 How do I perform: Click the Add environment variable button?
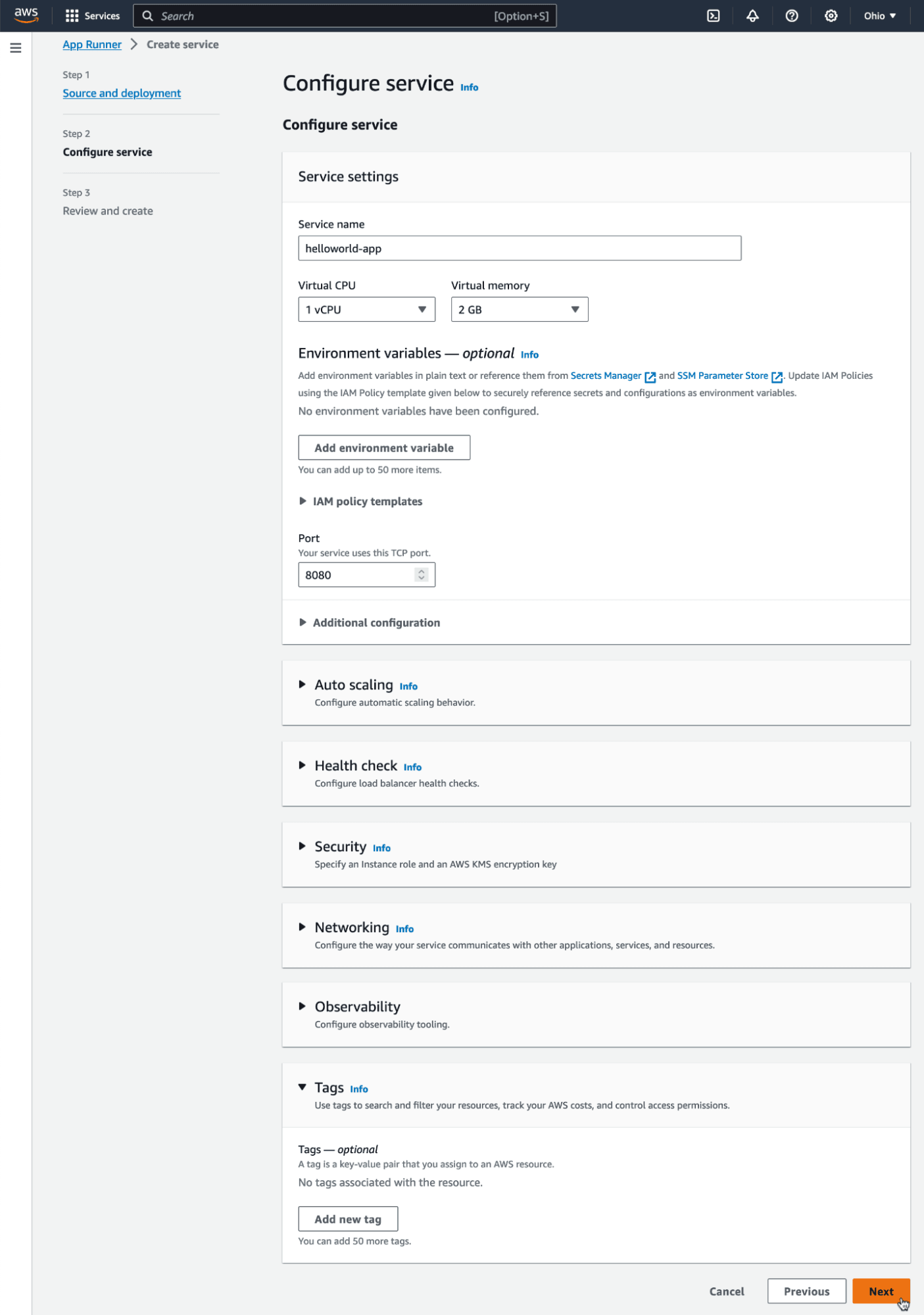point(383,448)
